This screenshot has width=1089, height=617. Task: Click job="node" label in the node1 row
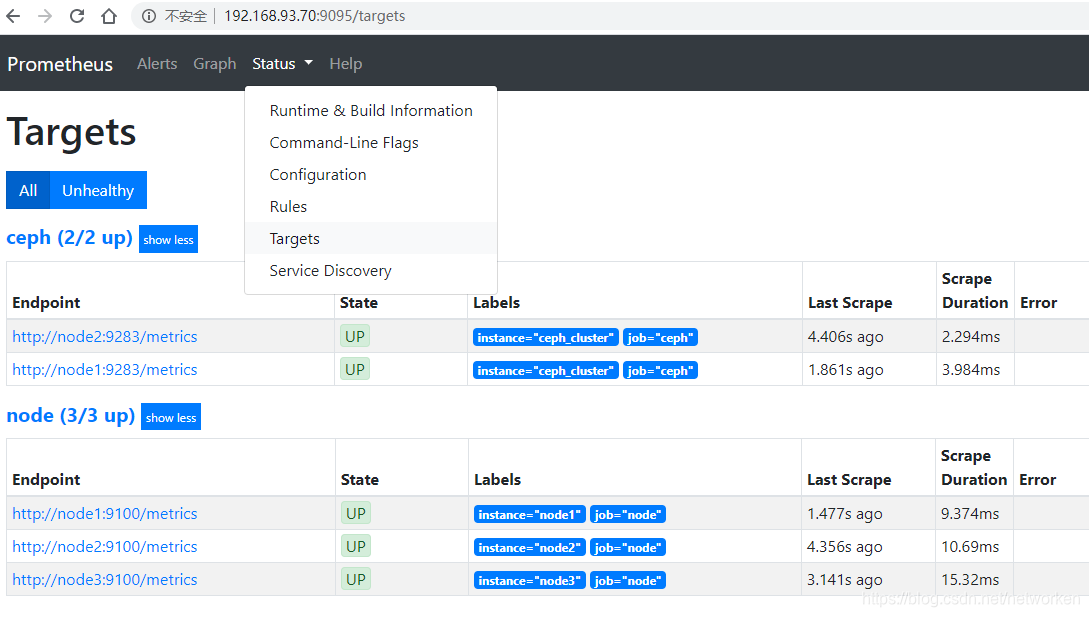pyautogui.click(x=628, y=515)
